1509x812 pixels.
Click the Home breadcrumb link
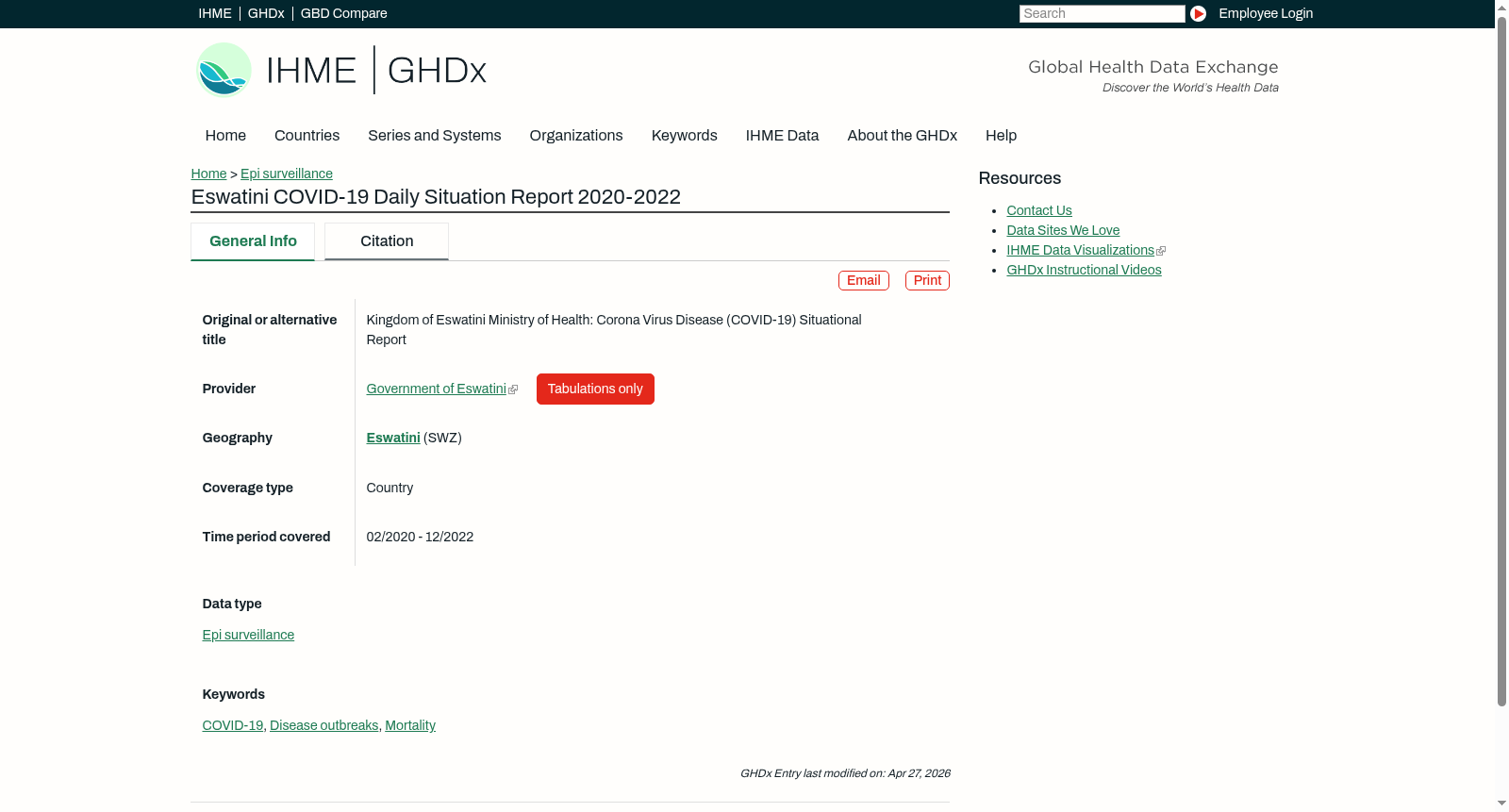tap(208, 174)
